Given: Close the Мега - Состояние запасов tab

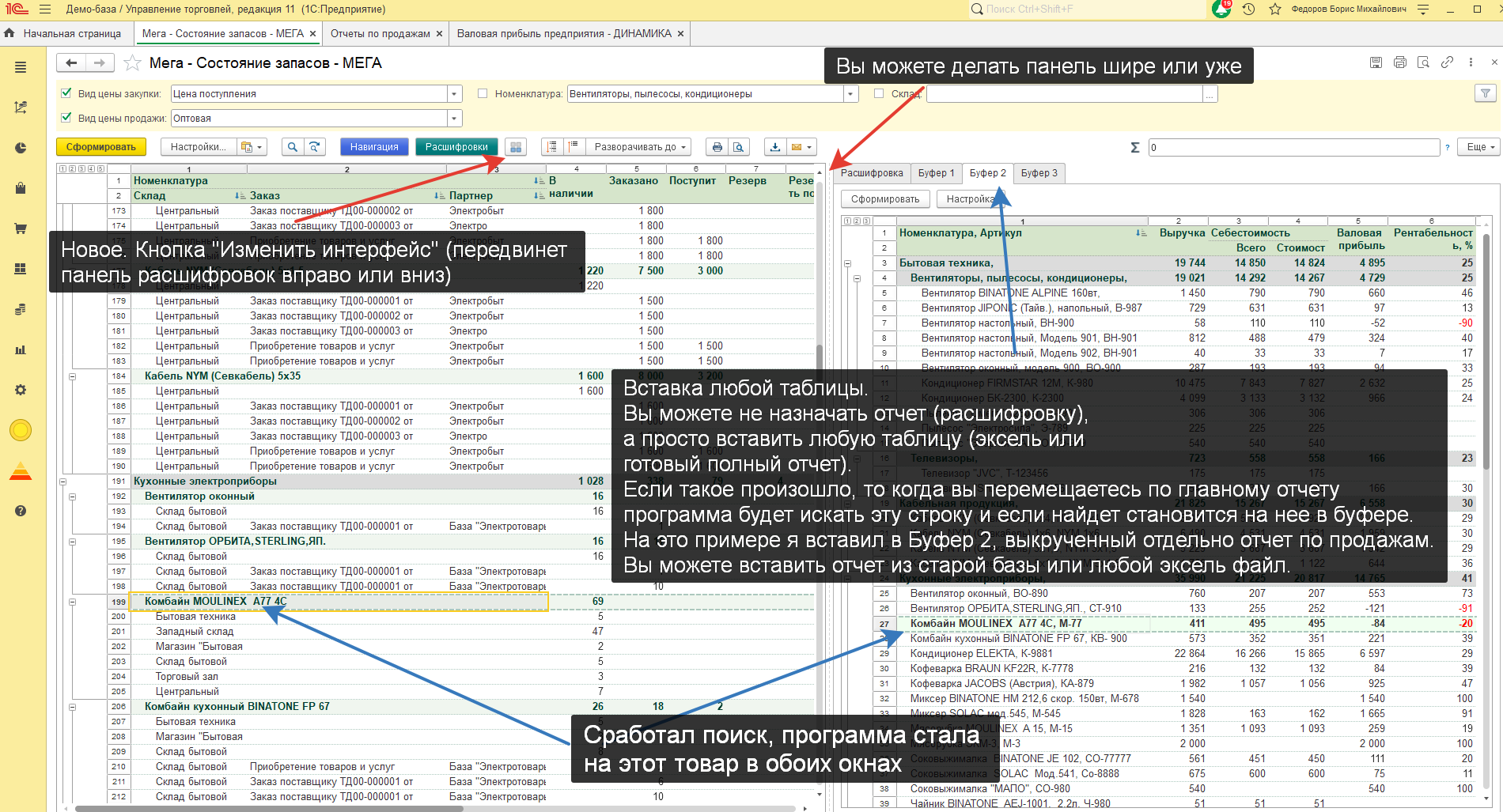Looking at the screenshot, I should (313, 34).
